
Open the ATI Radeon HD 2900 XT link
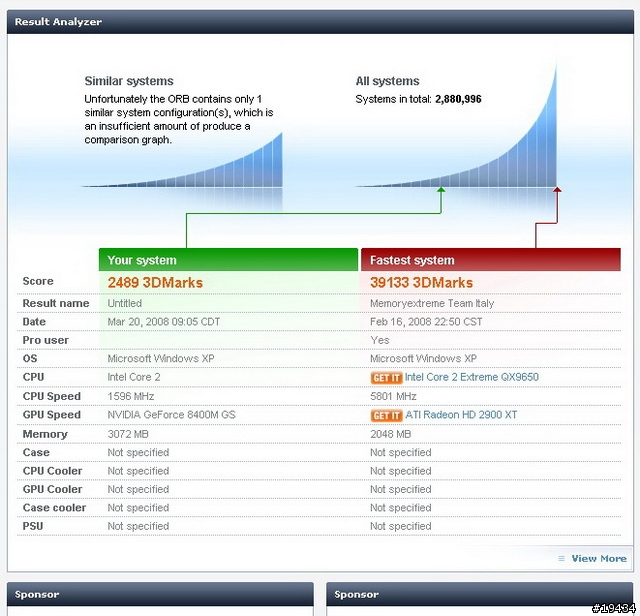pos(461,415)
